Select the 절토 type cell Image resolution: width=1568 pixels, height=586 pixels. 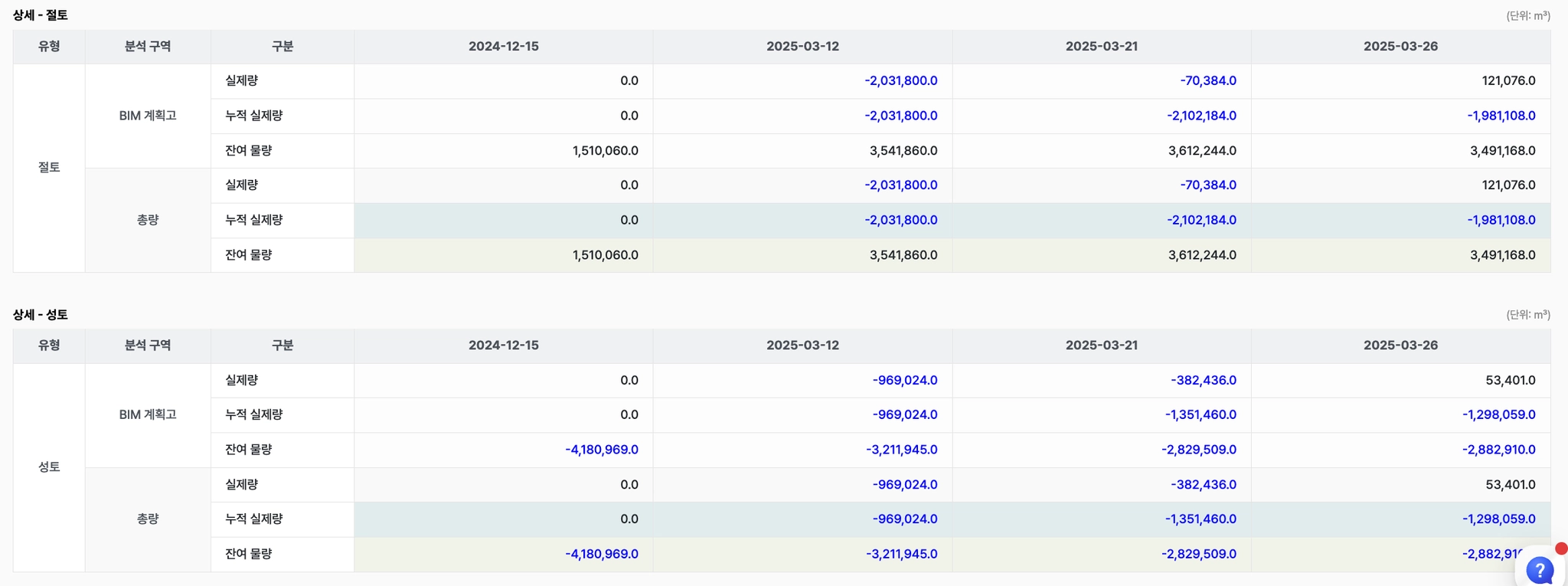coord(49,167)
